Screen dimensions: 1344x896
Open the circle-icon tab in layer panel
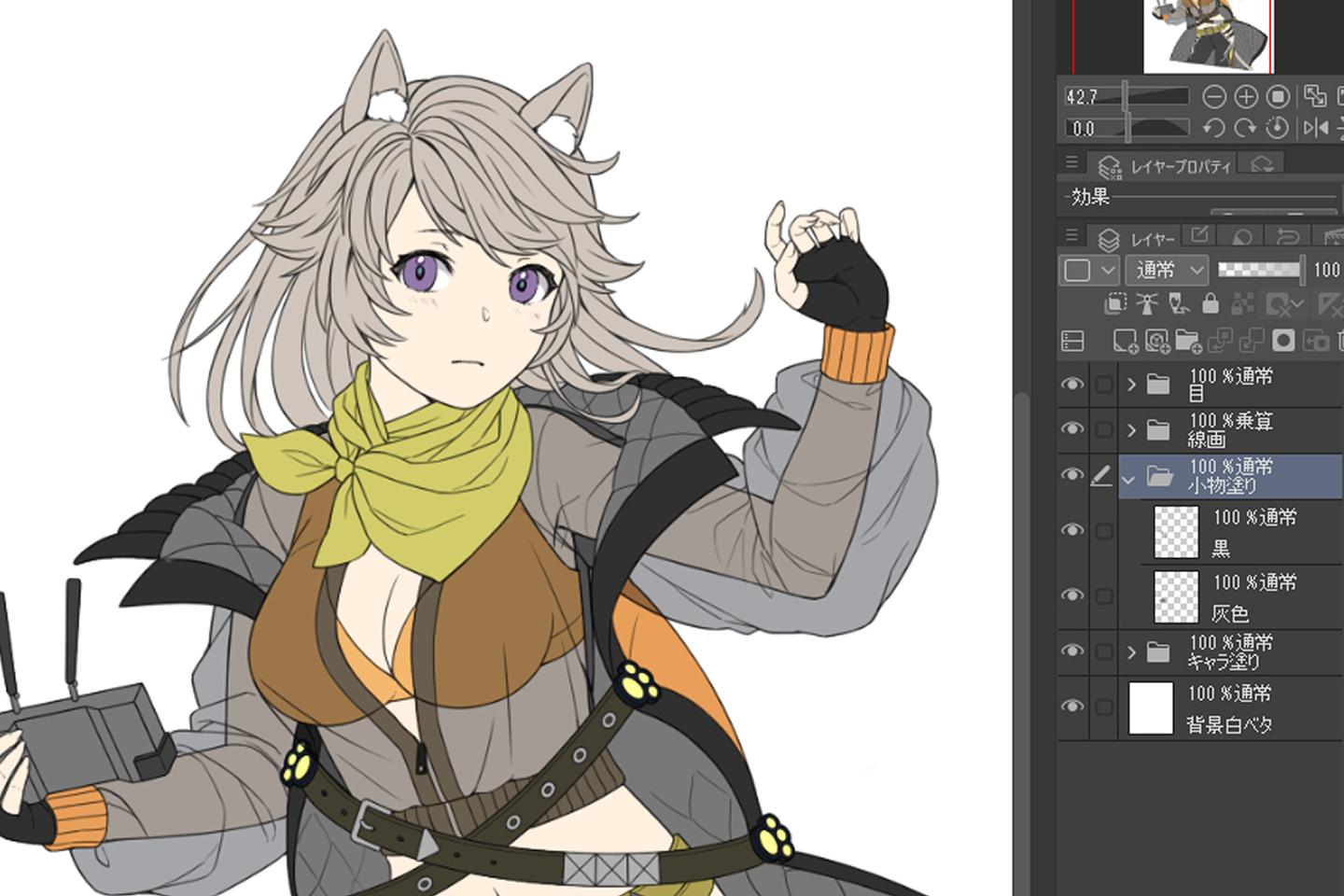pos(1241,237)
